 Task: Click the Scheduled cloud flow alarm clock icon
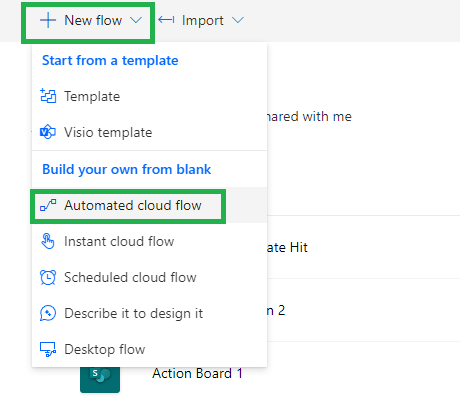48,277
